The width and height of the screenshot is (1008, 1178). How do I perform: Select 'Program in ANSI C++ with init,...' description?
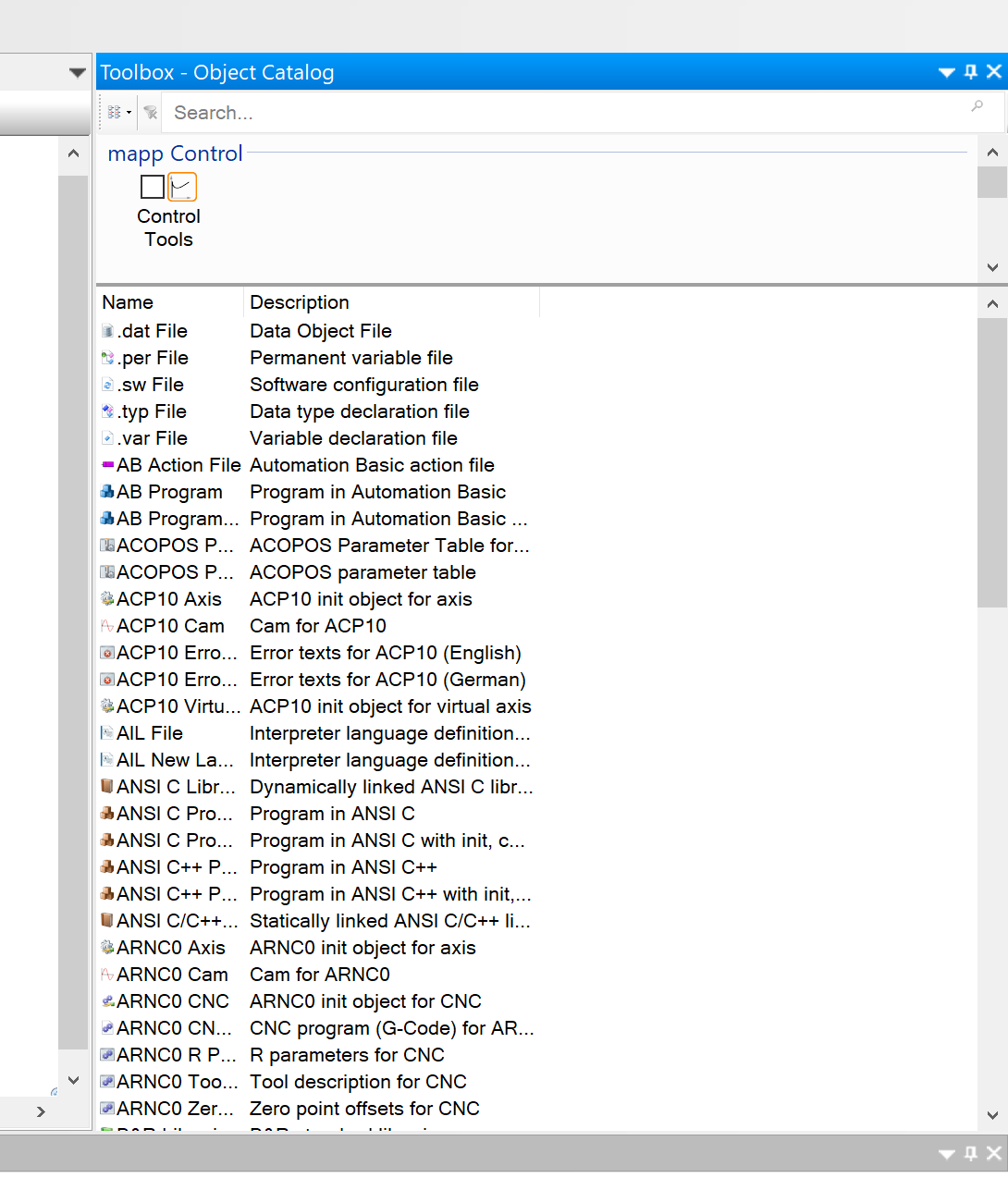[x=390, y=894]
